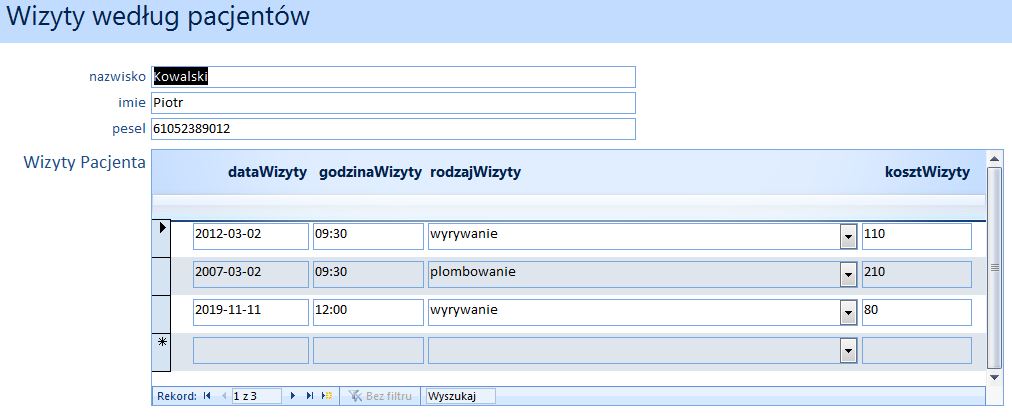
Task: Click the subform scrollbar down arrow
Action: (x=995, y=376)
